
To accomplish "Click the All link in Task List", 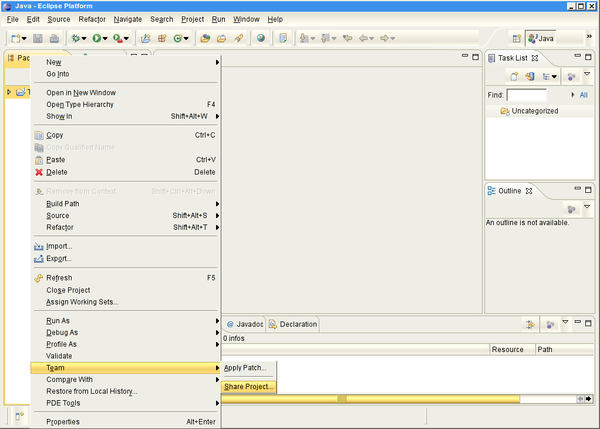I will (583, 95).
